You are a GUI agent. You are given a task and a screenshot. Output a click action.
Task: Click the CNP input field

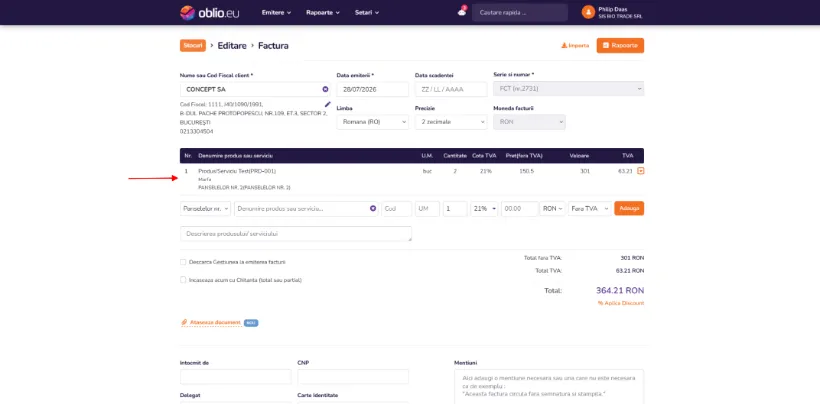click(353, 376)
